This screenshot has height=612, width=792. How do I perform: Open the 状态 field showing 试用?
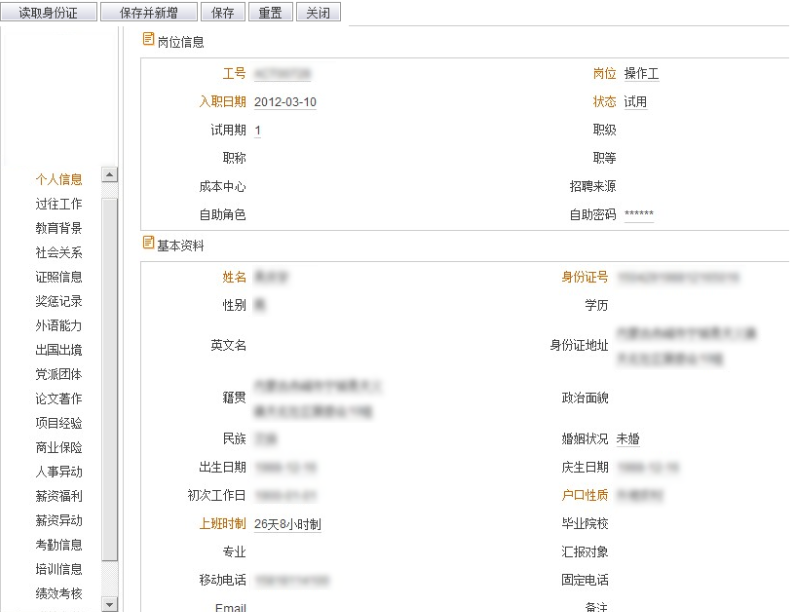[x=636, y=102]
